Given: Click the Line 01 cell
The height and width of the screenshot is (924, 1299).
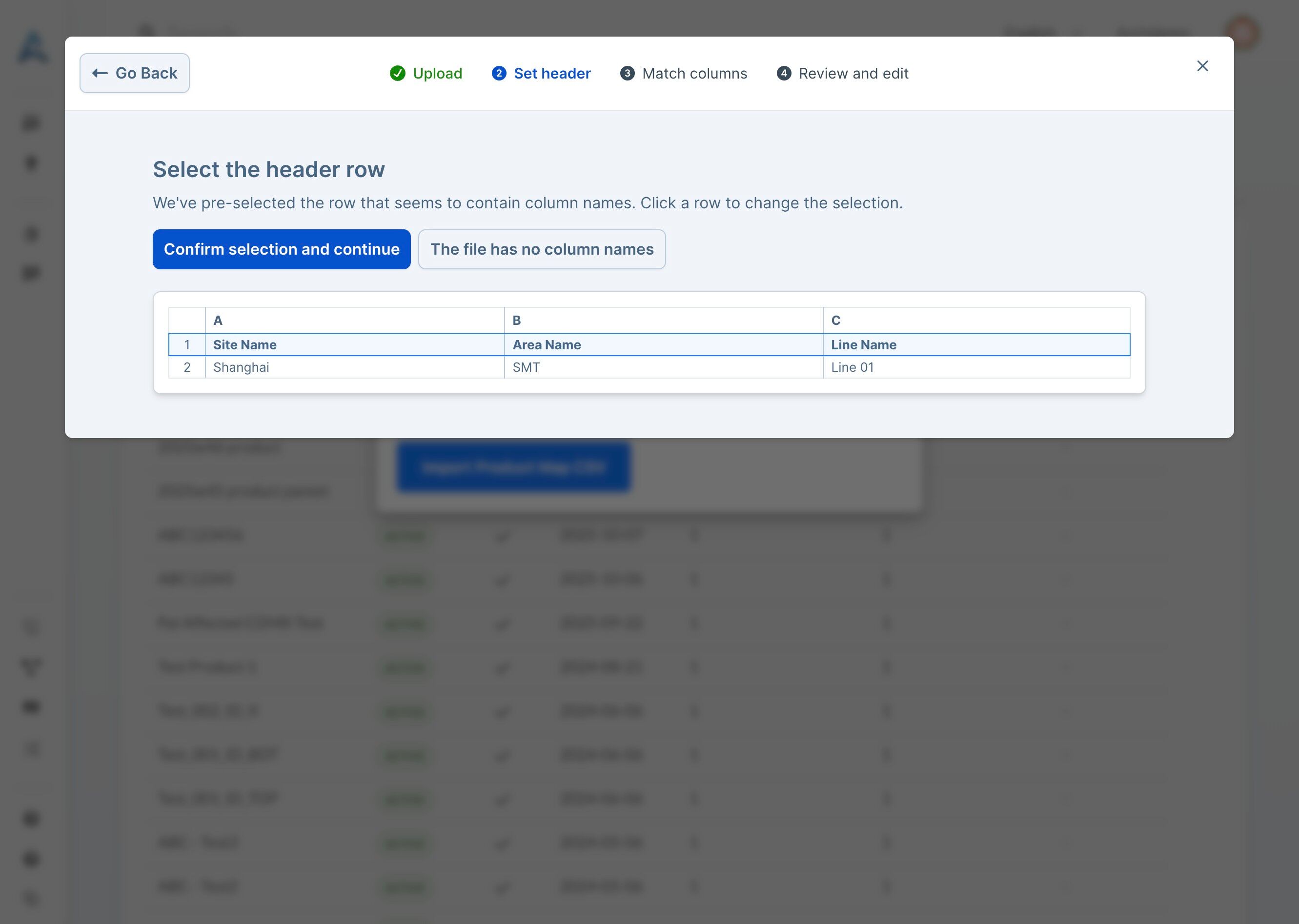Looking at the screenshot, I should (852, 367).
